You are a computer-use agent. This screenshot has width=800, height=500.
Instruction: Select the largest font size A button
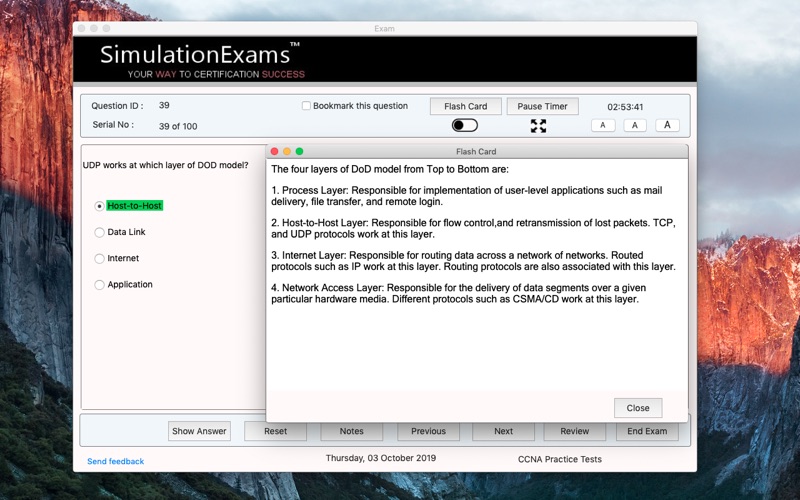667,125
